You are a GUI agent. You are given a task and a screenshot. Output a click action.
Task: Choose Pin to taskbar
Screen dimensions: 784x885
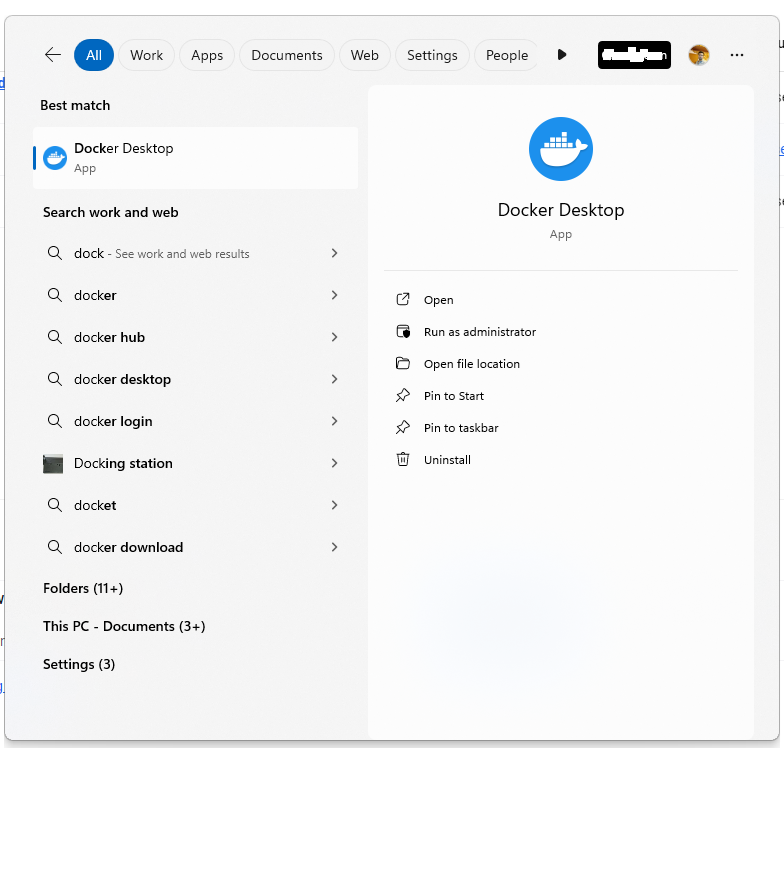coord(461,428)
